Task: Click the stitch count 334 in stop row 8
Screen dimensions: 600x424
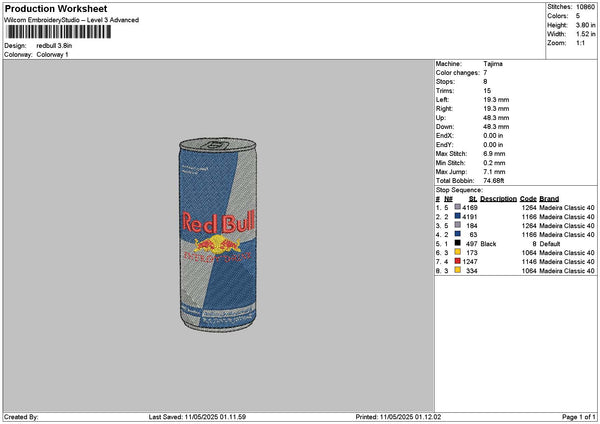Action: (x=472, y=271)
